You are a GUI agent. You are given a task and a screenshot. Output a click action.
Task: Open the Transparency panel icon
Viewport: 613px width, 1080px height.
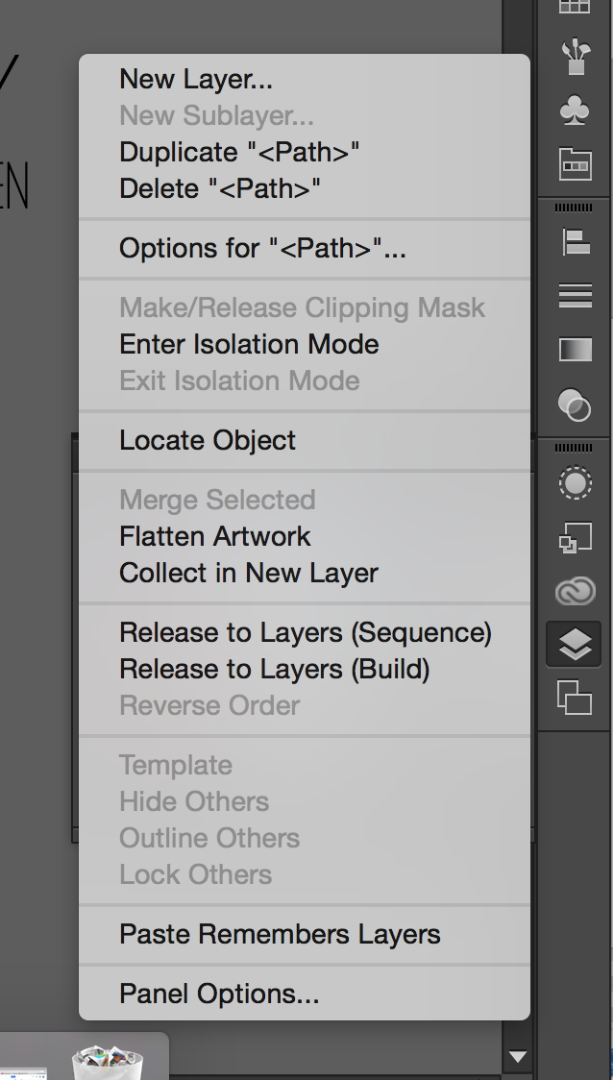pos(574,404)
